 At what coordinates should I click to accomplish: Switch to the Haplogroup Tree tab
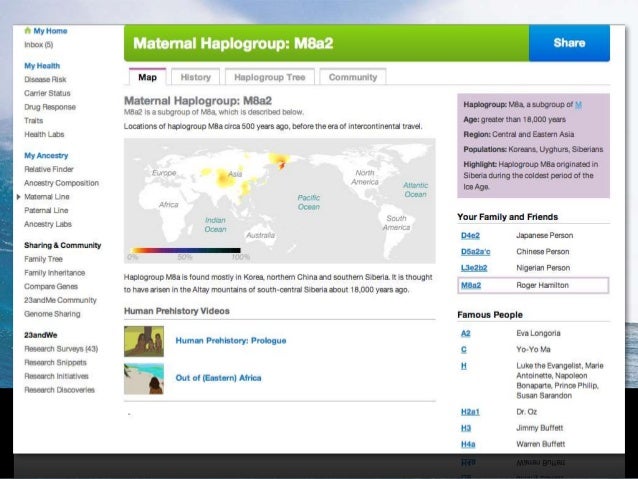pyautogui.click(x=269, y=77)
